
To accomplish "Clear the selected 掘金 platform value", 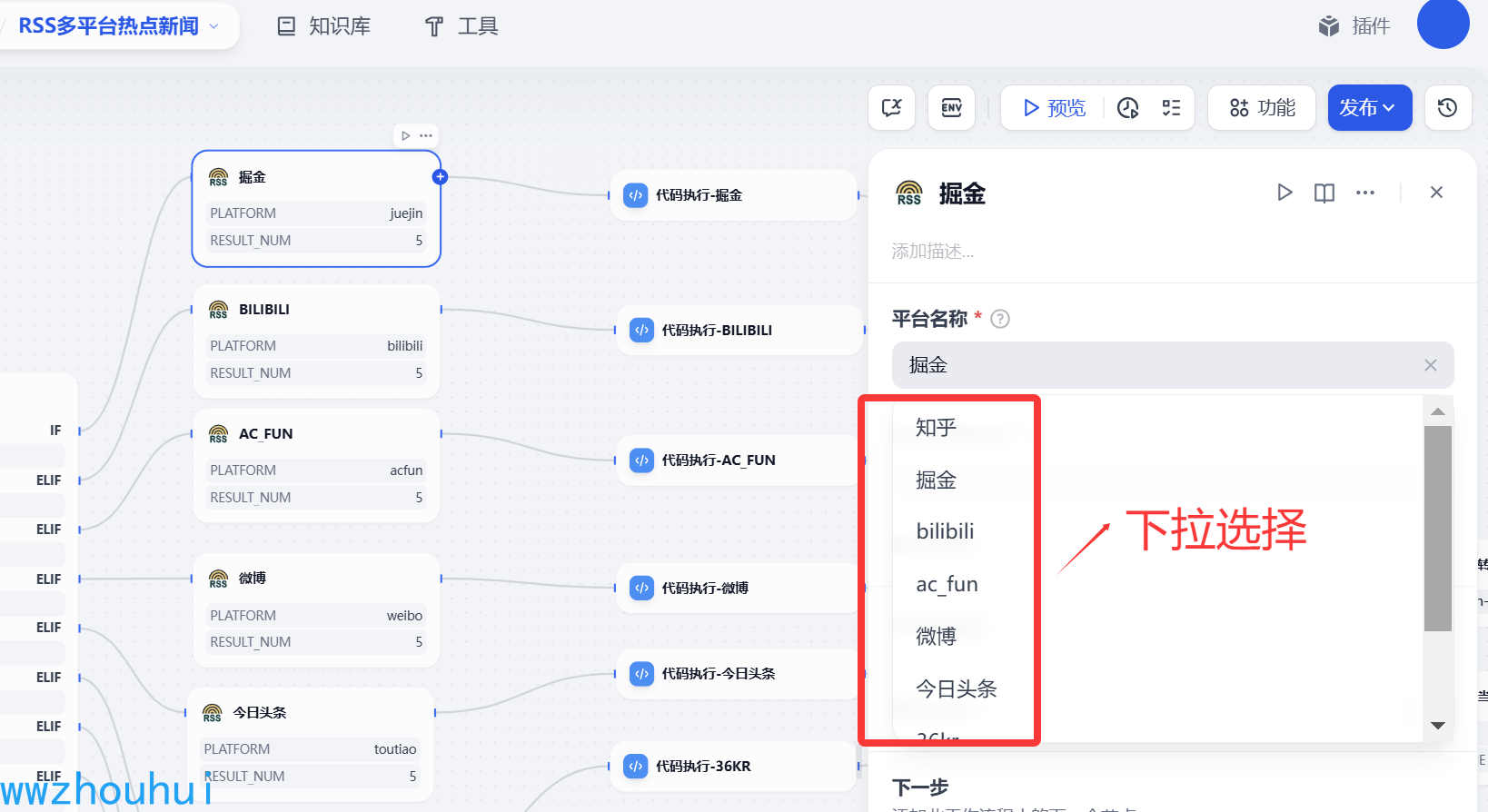I will (1431, 365).
